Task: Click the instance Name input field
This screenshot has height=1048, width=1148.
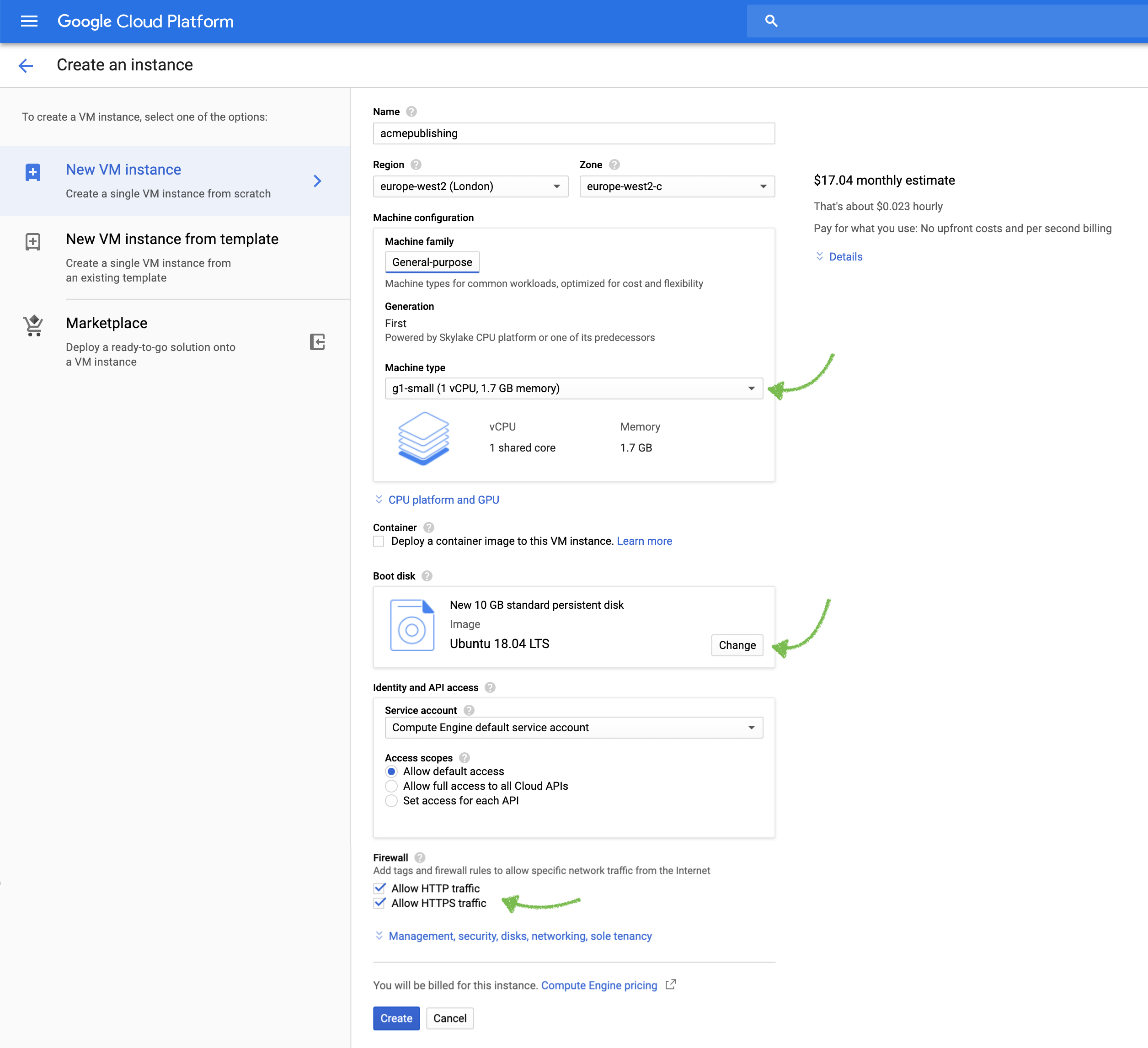Action: point(573,134)
